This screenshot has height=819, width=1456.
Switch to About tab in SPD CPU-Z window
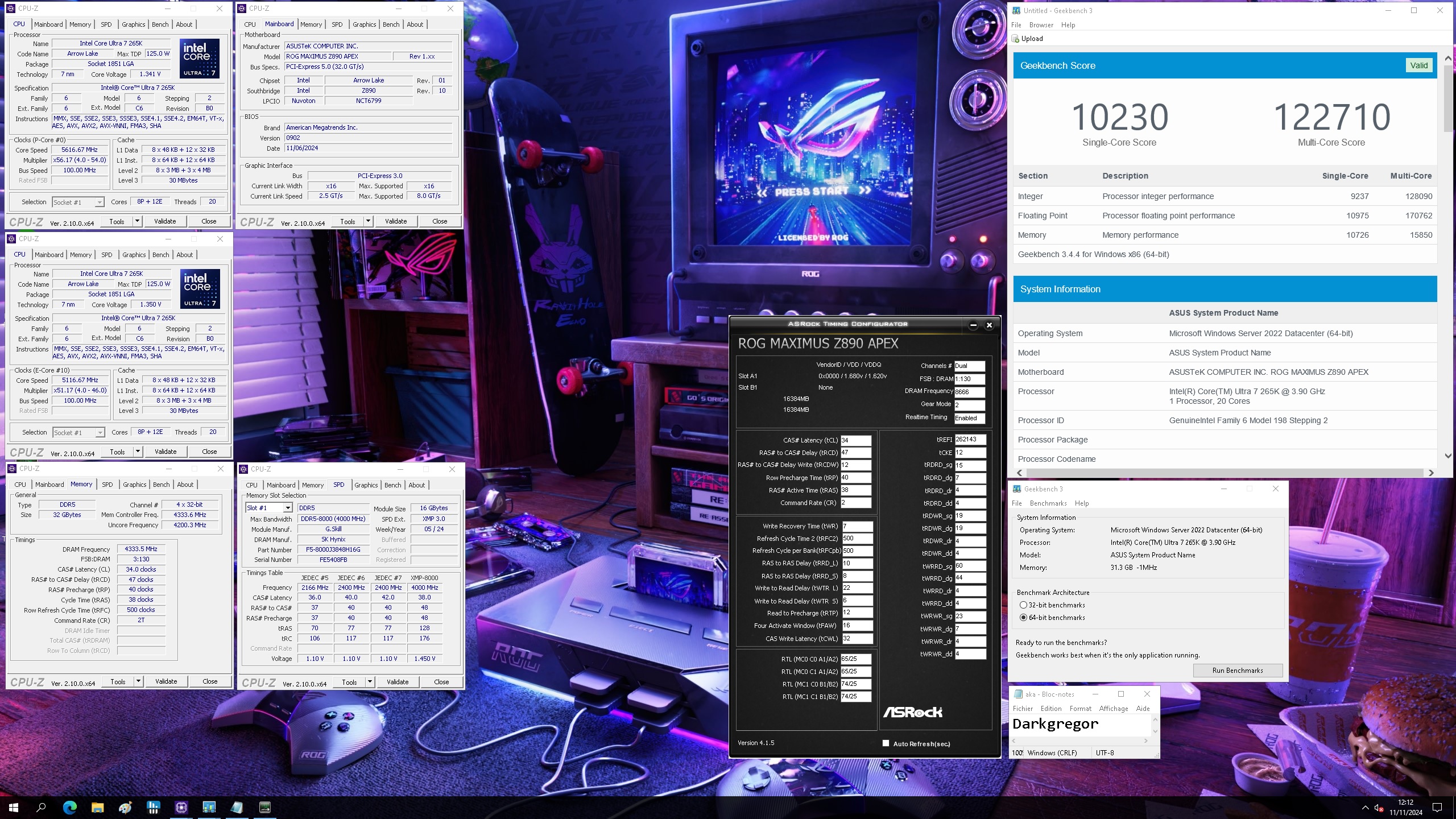(x=416, y=485)
